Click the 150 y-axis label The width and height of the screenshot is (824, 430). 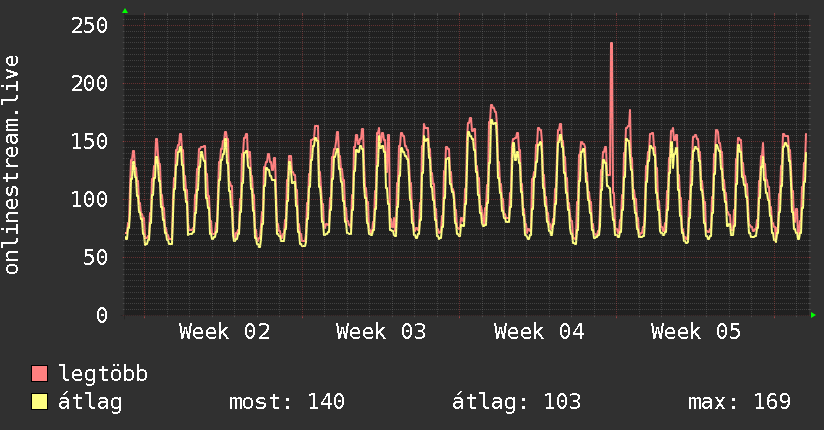click(88, 141)
